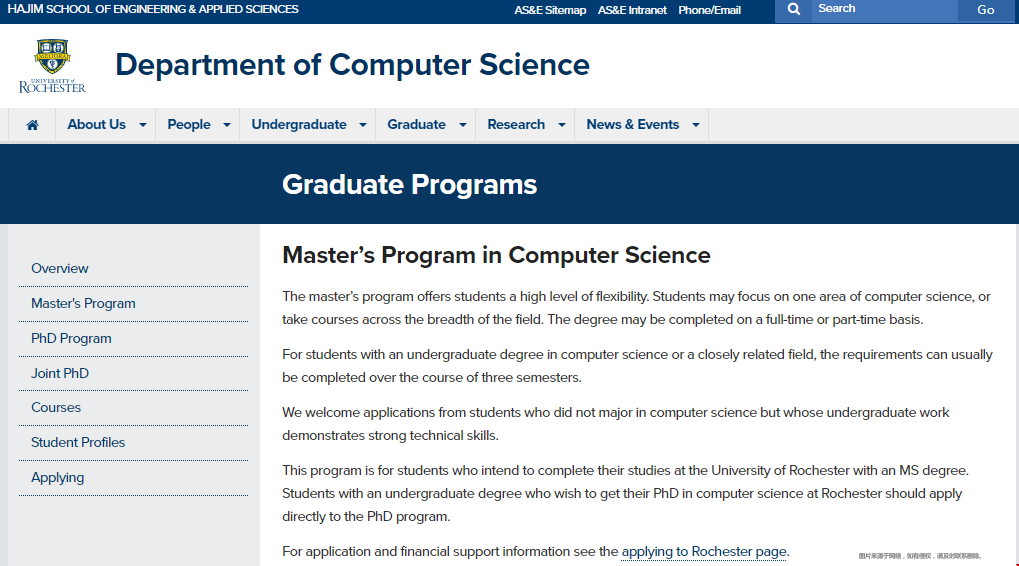
Task: Expand the About Us dropdown arrow
Action: tap(143, 125)
